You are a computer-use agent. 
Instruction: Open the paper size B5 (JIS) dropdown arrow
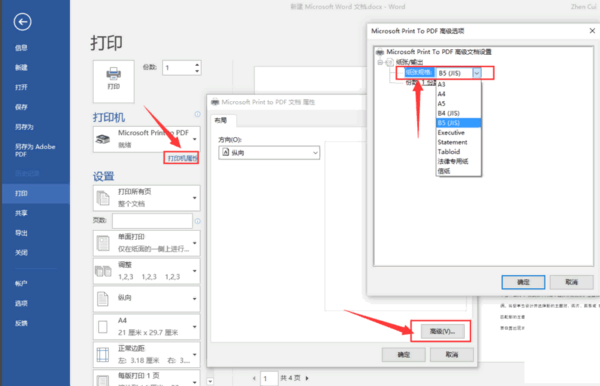pyautogui.click(x=476, y=73)
